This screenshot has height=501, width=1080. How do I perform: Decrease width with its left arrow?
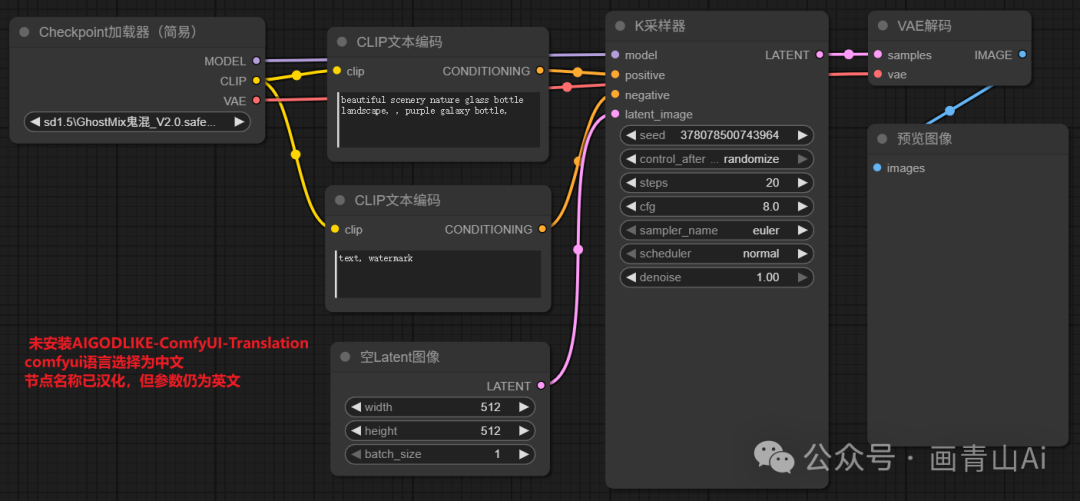pos(356,407)
